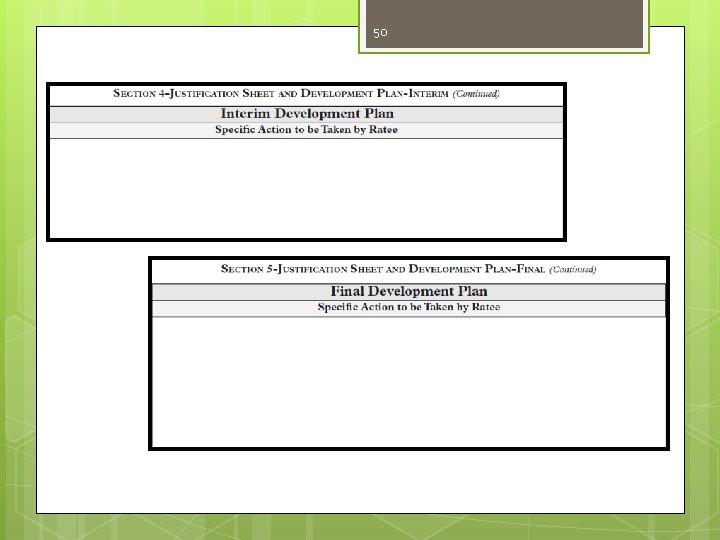Viewport: 720px width, 540px height.
Task: Click the 'Final Development Plan' title
Action: [409, 292]
